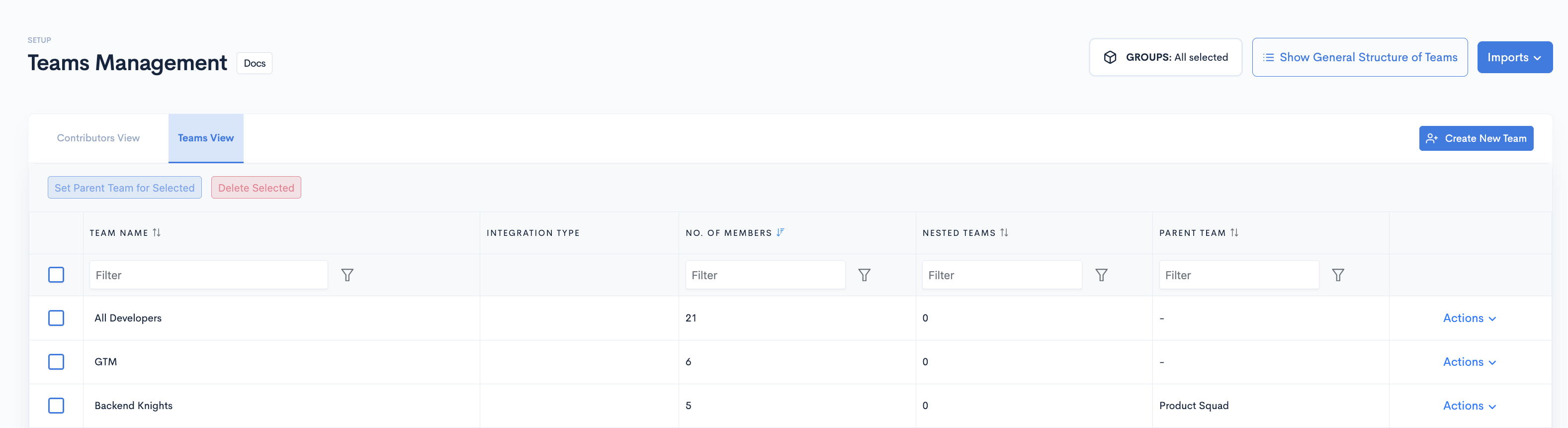1568x428 pixels.
Task: Open the Groups All selected selector
Action: 1165,57
